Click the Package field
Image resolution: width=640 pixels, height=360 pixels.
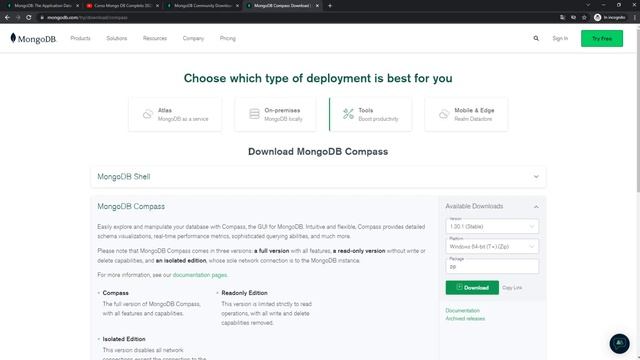492,266
